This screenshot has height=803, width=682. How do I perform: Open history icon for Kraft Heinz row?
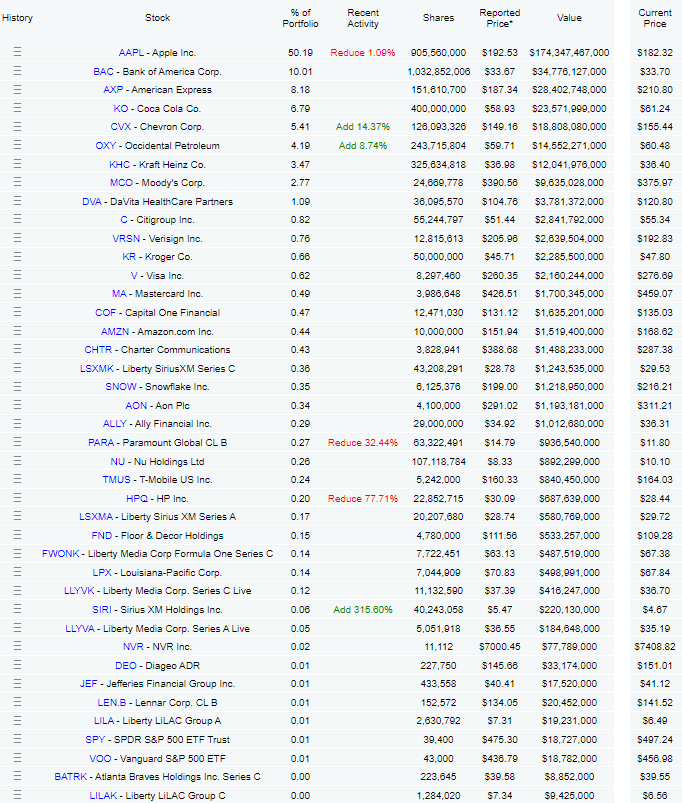(x=17, y=164)
